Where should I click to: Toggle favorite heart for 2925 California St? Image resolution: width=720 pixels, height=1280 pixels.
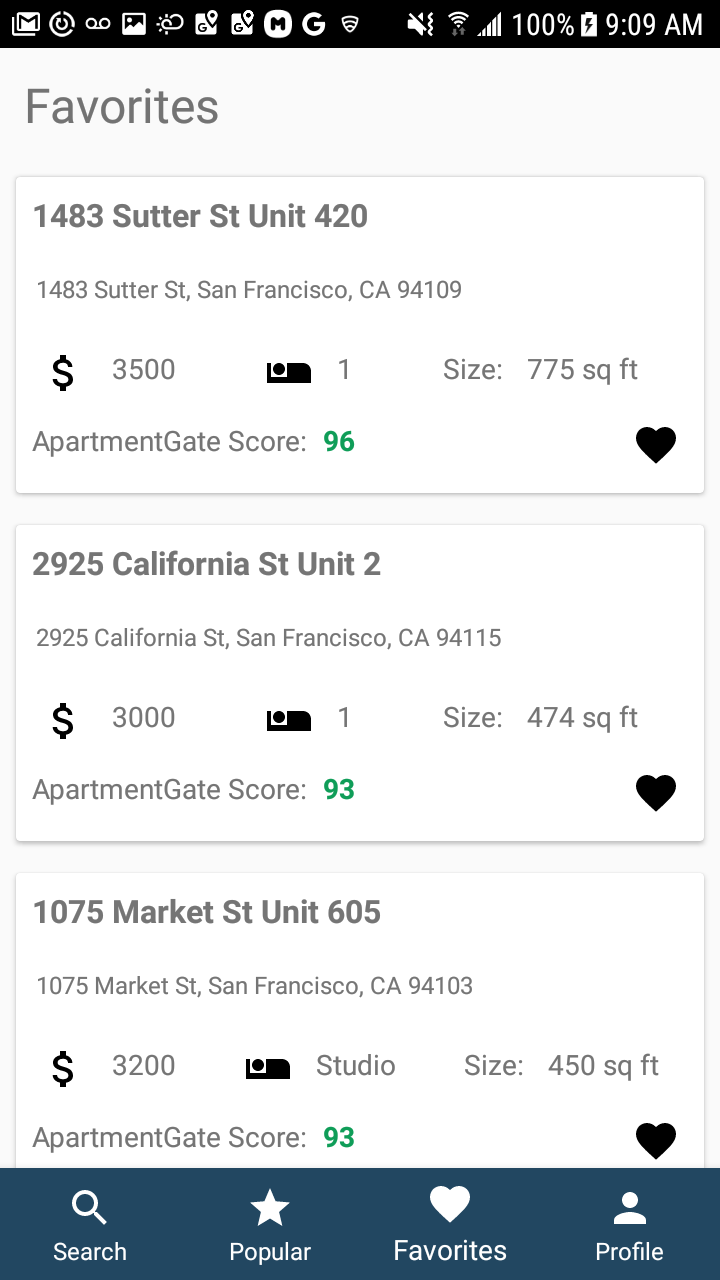pos(656,793)
